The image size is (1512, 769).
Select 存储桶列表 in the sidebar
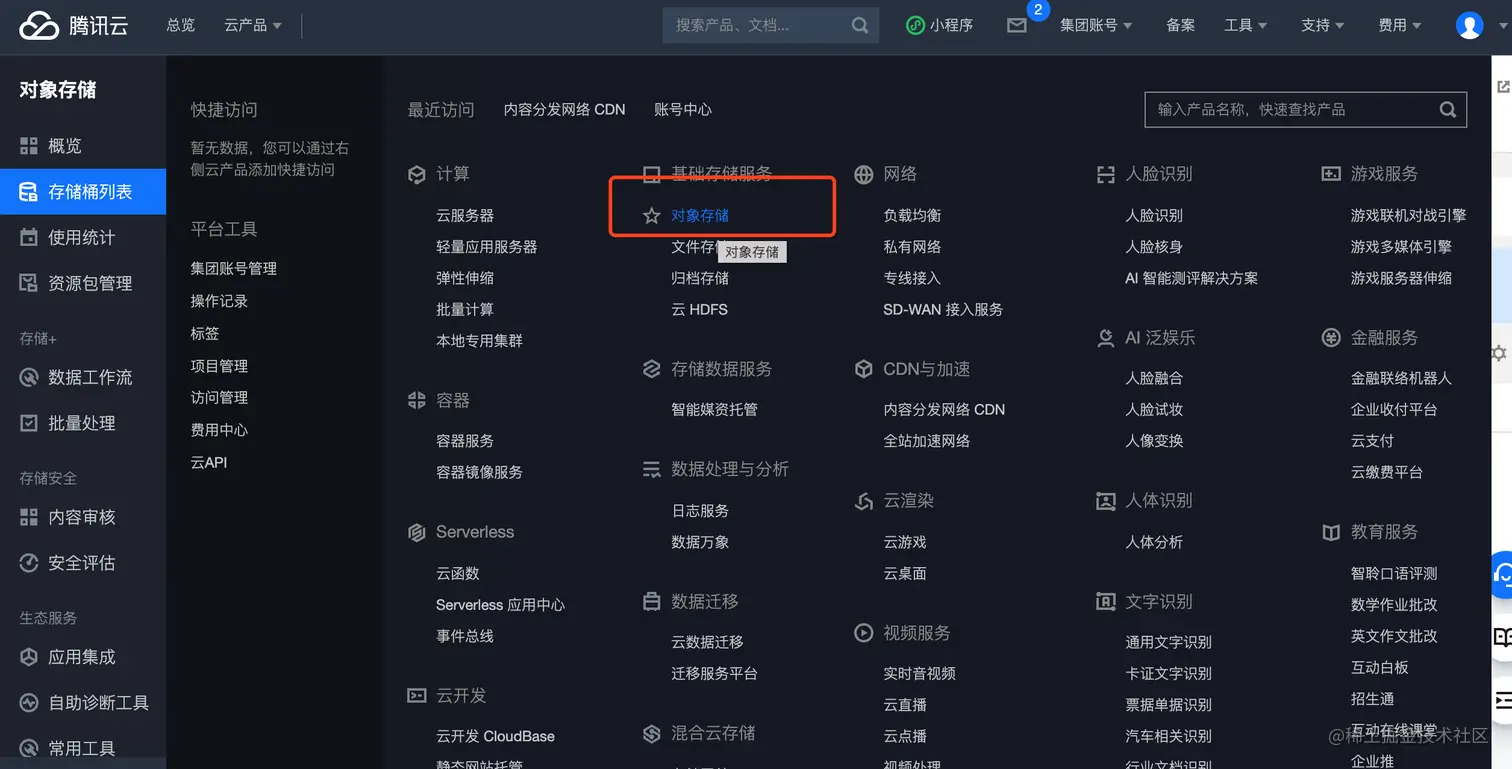point(83,191)
